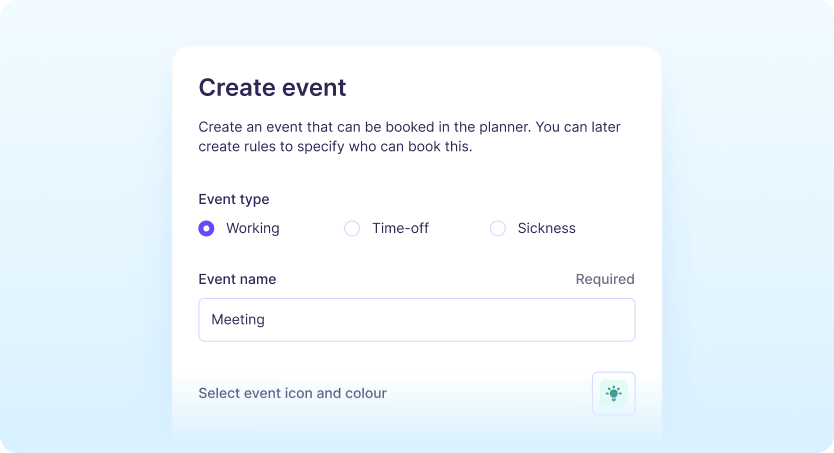834x453 pixels.
Task: Click the Event name field label
Action: coord(237,279)
